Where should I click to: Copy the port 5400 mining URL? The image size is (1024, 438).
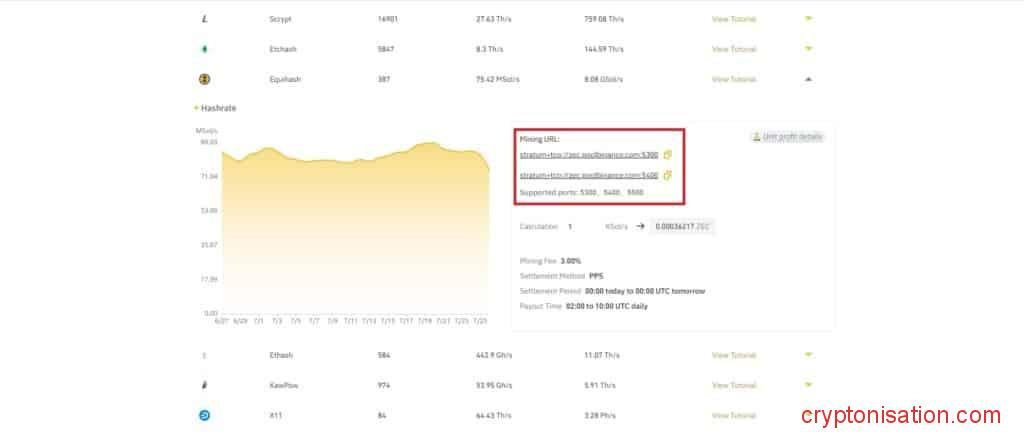pos(668,175)
